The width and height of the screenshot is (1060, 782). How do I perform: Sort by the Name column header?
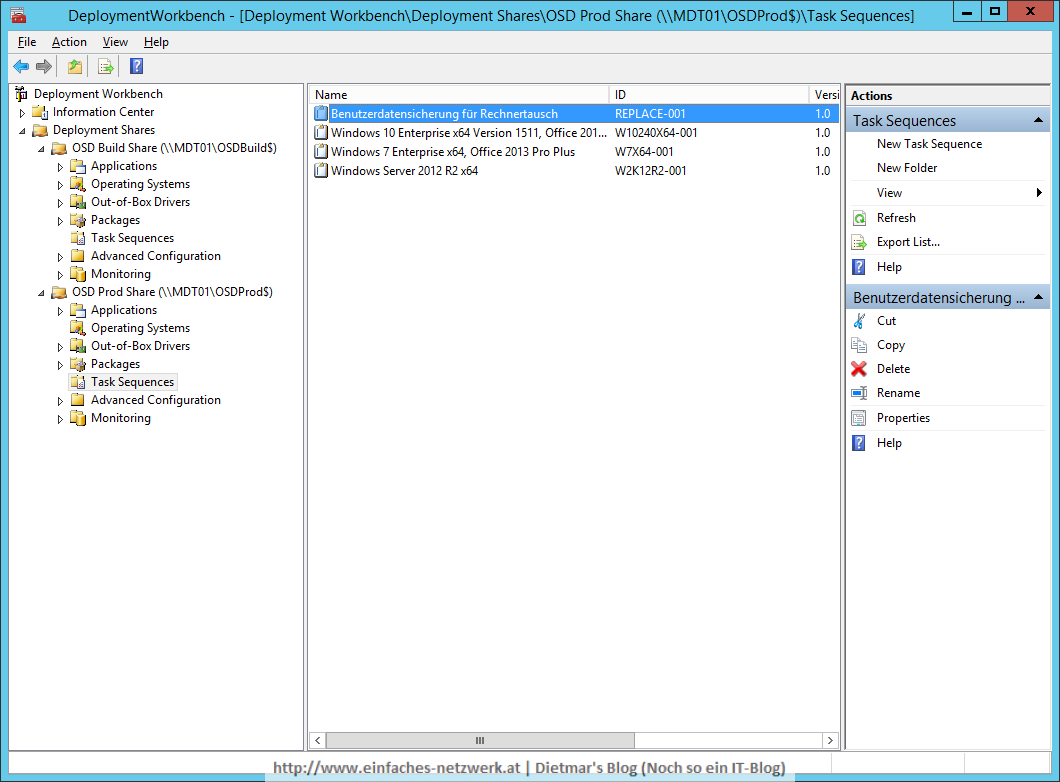click(459, 95)
